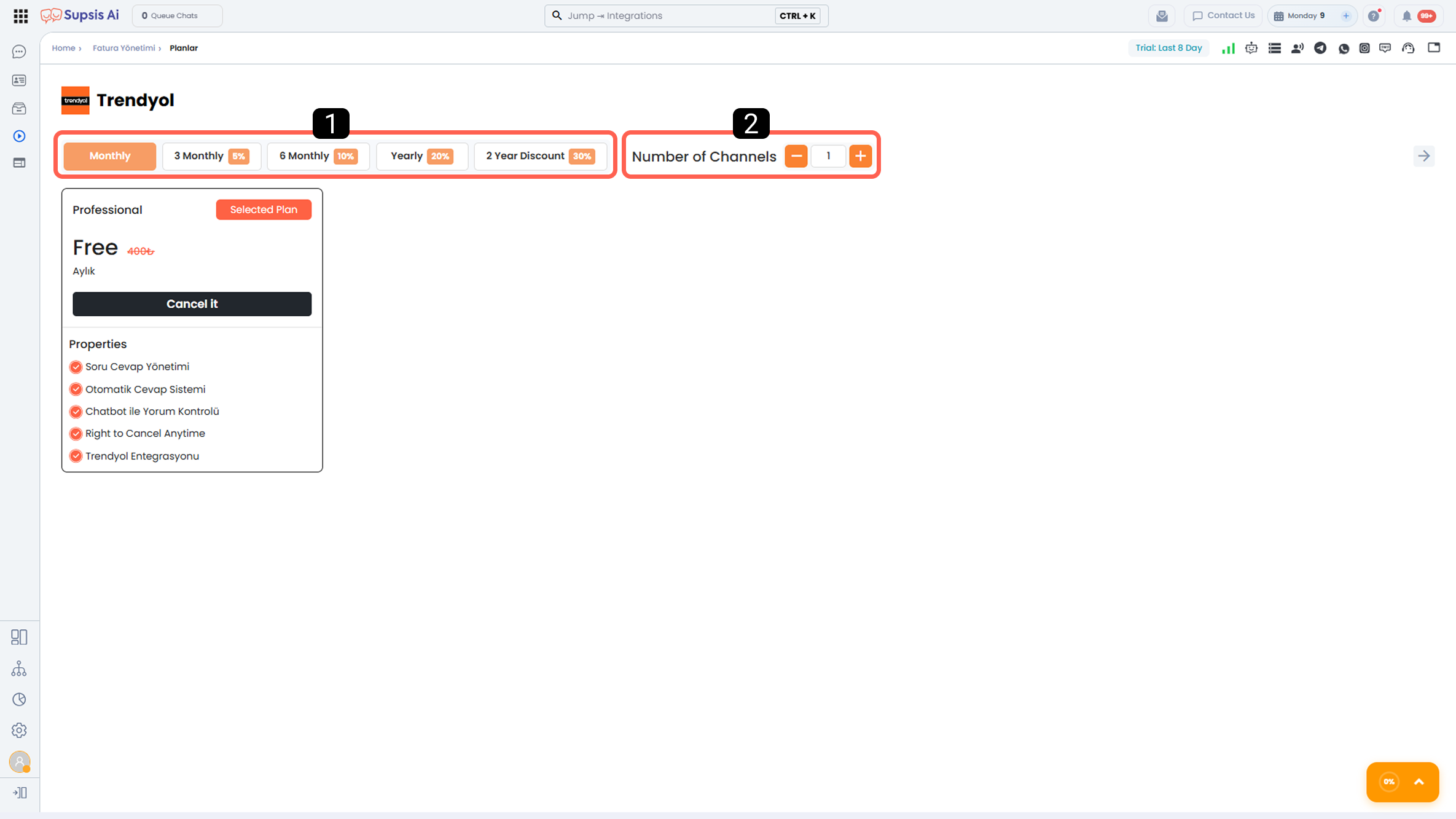The height and width of the screenshot is (819, 1456).
Task: Decrease the number of channels
Action: pyautogui.click(x=796, y=156)
